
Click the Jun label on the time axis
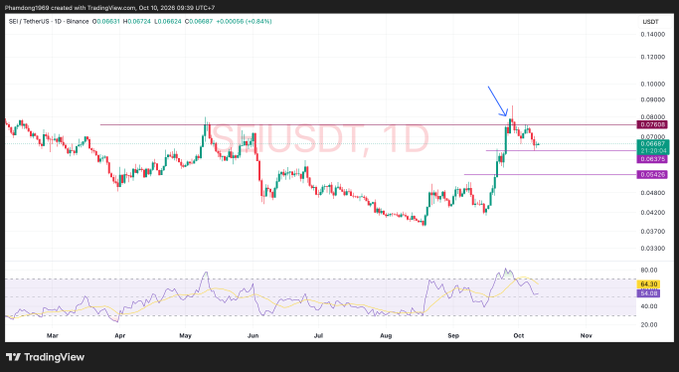coord(253,336)
